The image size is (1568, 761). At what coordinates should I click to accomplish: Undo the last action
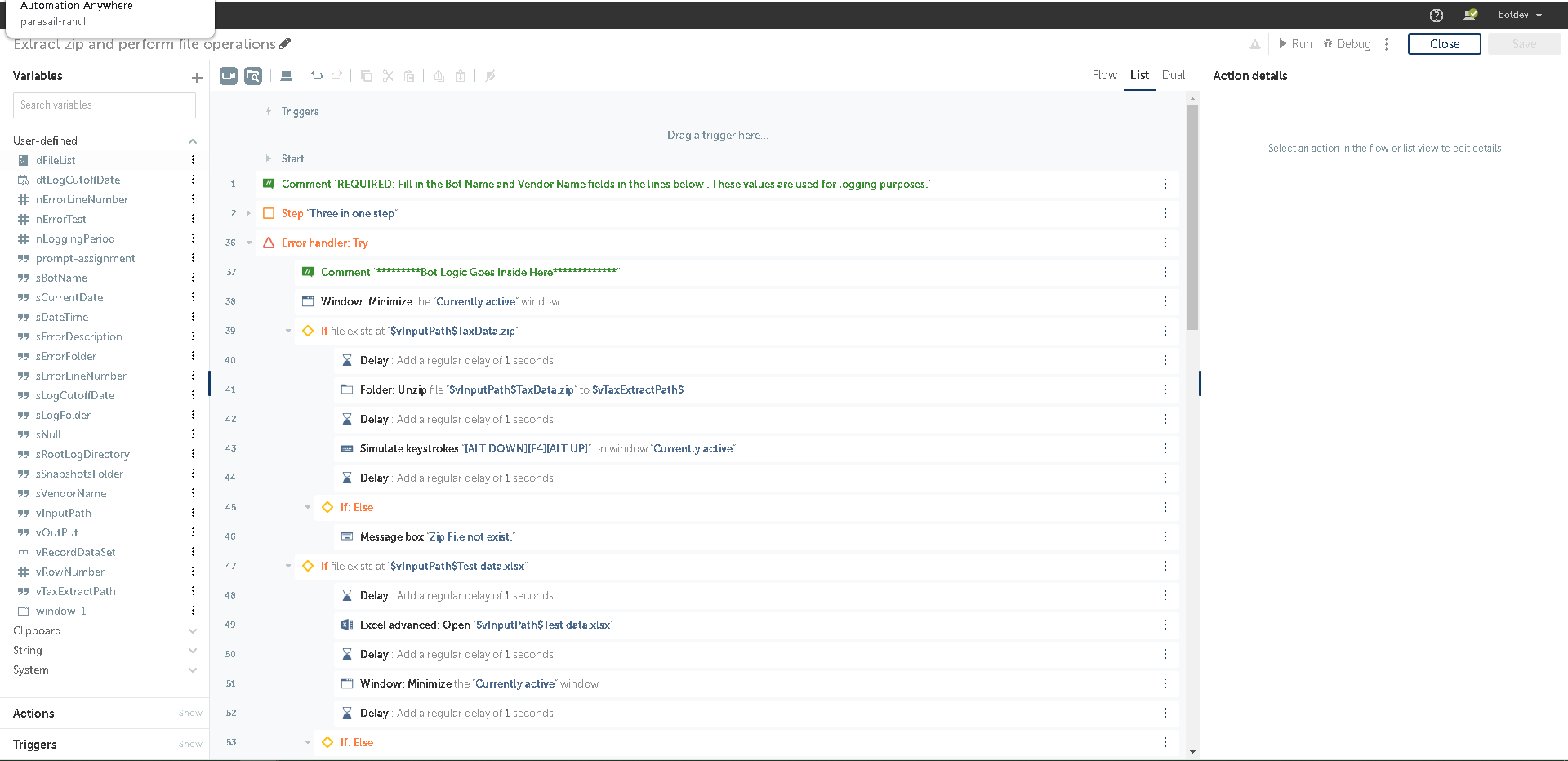coord(317,76)
